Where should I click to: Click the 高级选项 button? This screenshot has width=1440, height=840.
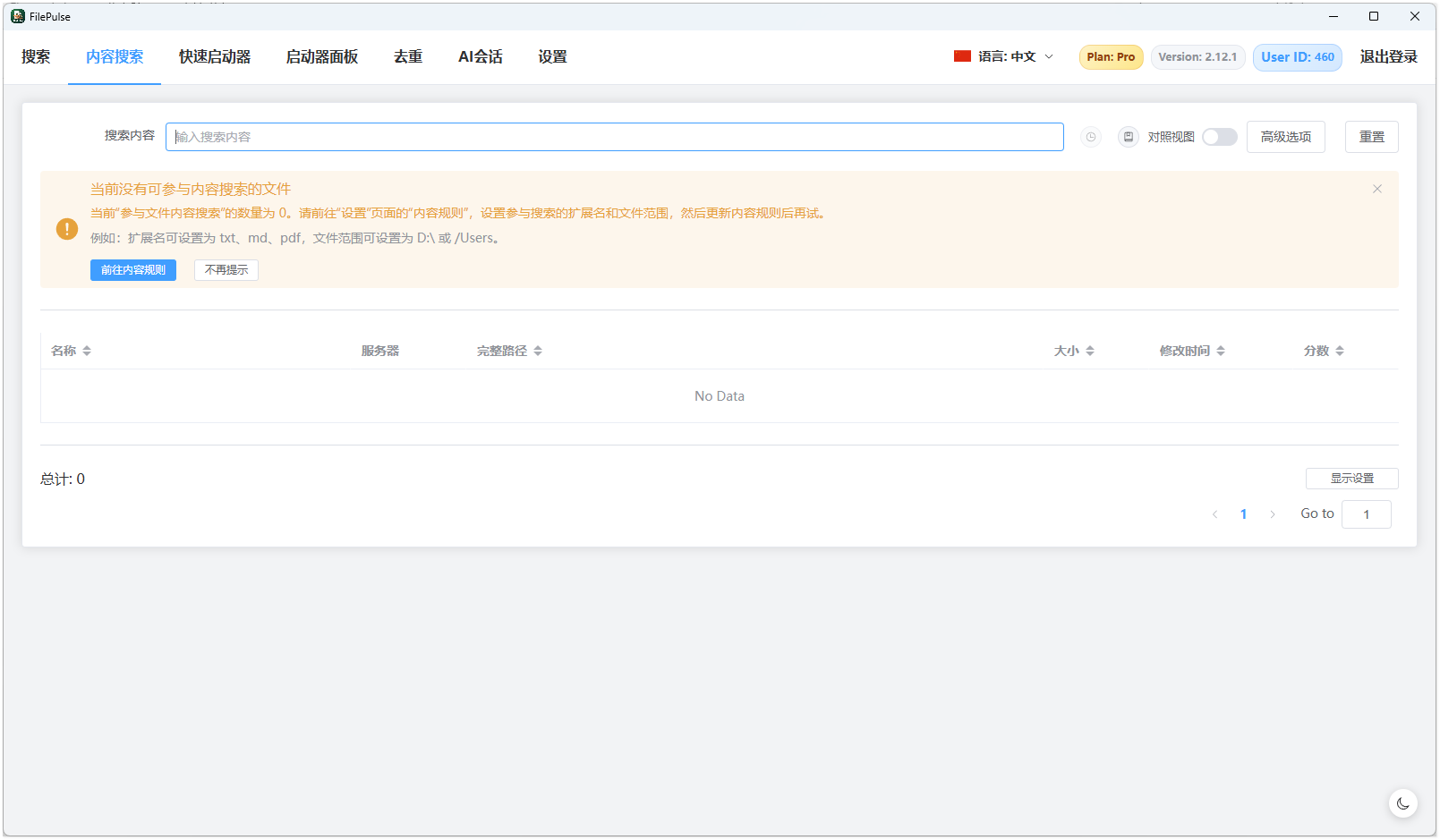[1285, 137]
